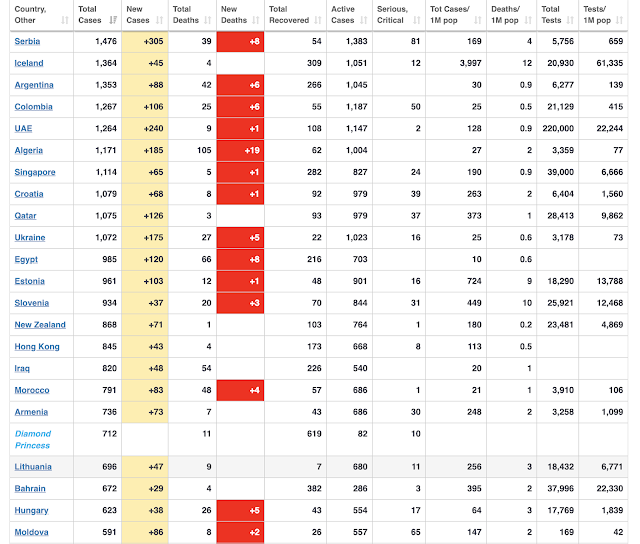This screenshot has height=544, width=640.
Task: Select Algeria's +19 new deaths cell
Action: (240, 150)
